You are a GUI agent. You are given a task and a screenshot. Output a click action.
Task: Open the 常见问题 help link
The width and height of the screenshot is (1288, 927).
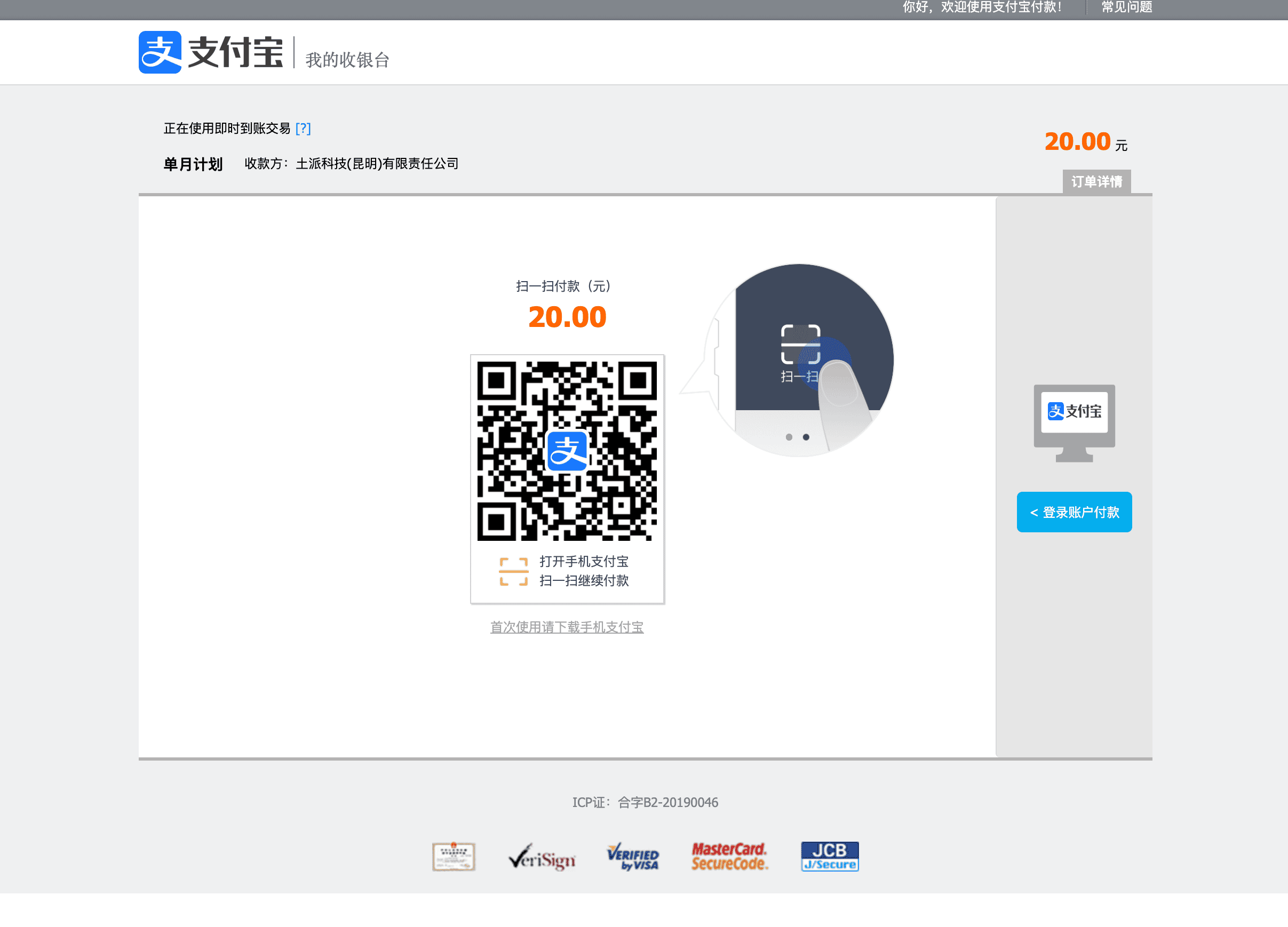click(x=1127, y=7)
